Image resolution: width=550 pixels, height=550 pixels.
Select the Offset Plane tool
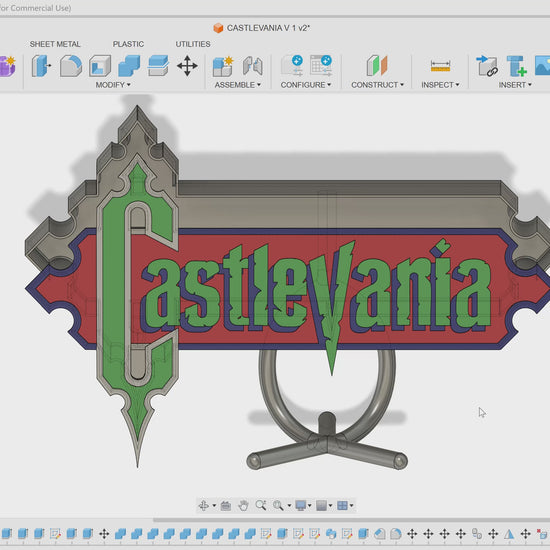(x=377, y=66)
